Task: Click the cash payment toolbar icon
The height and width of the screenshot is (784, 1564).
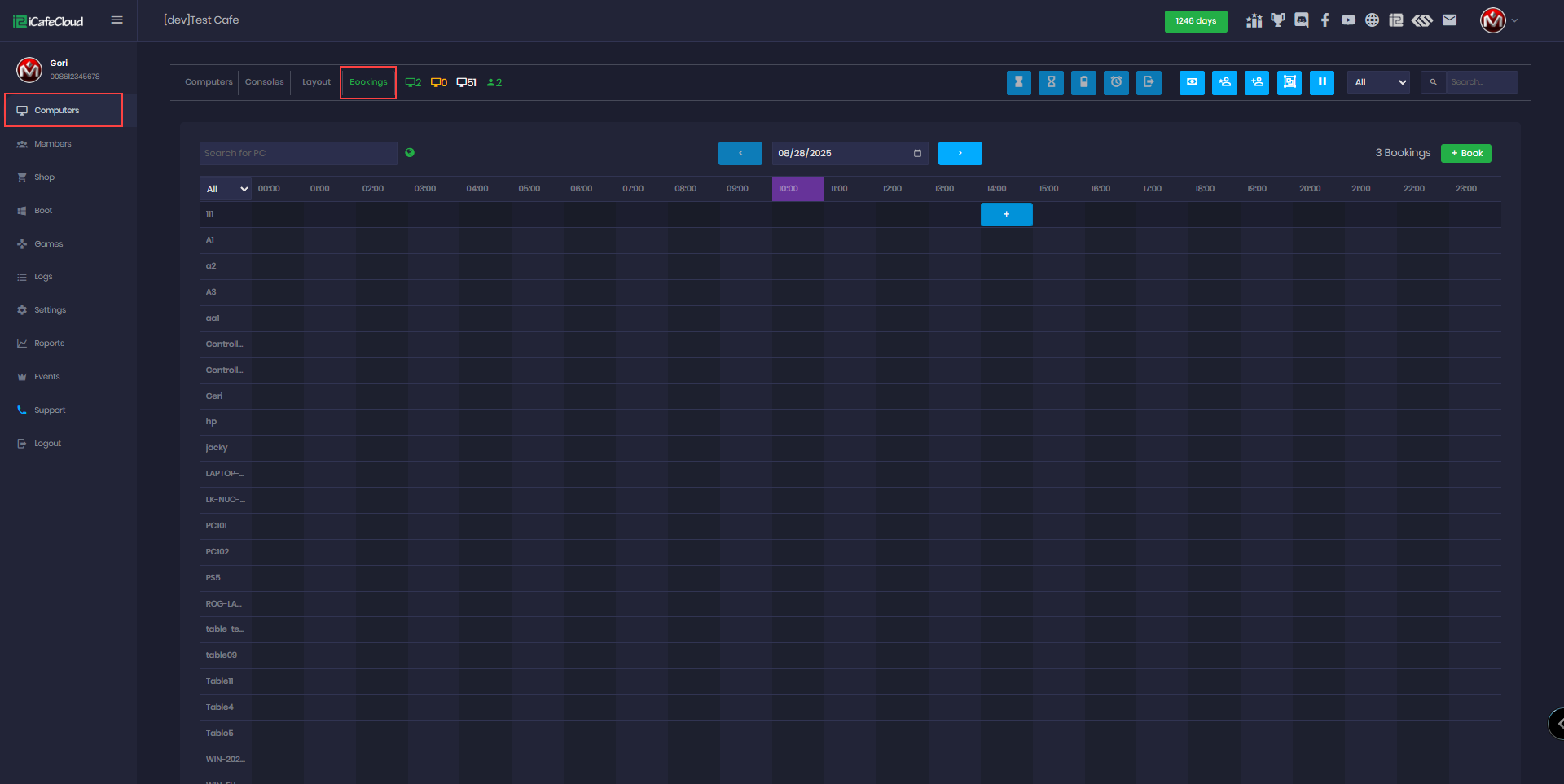Action: (1192, 82)
